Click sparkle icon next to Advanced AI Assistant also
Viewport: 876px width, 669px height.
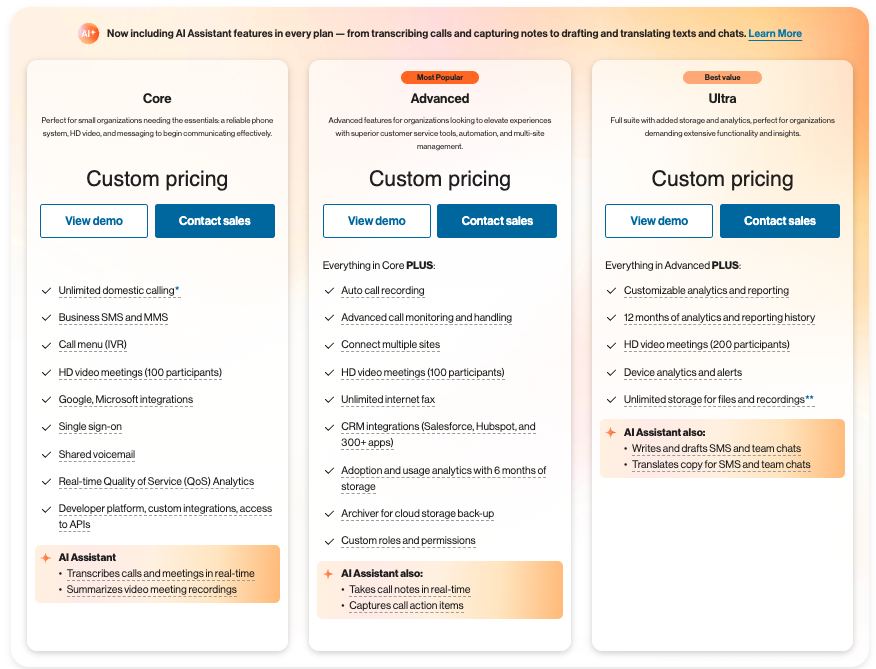[328, 574]
